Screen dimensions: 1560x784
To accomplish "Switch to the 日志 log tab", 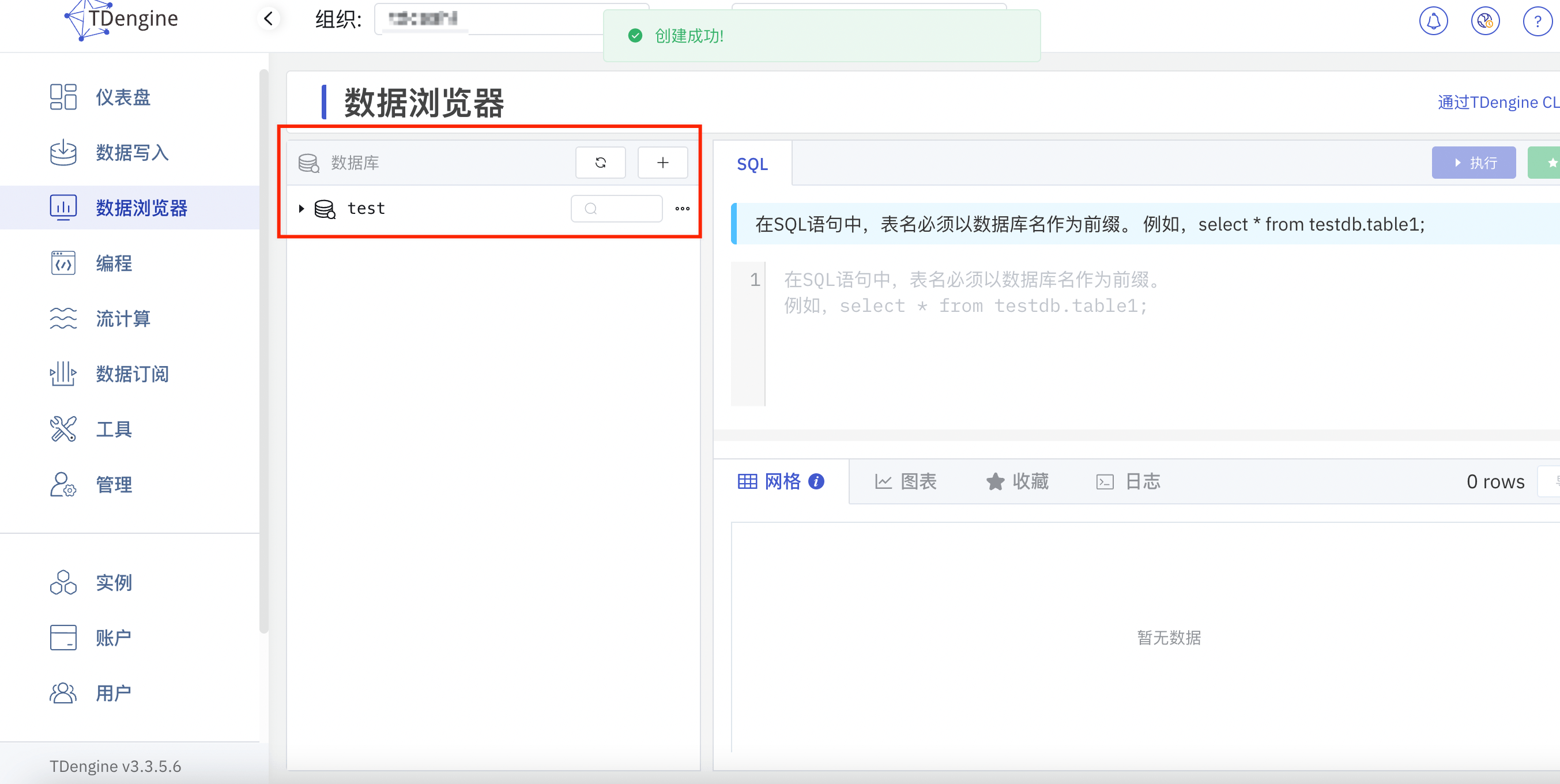I will (x=1128, y=481).
